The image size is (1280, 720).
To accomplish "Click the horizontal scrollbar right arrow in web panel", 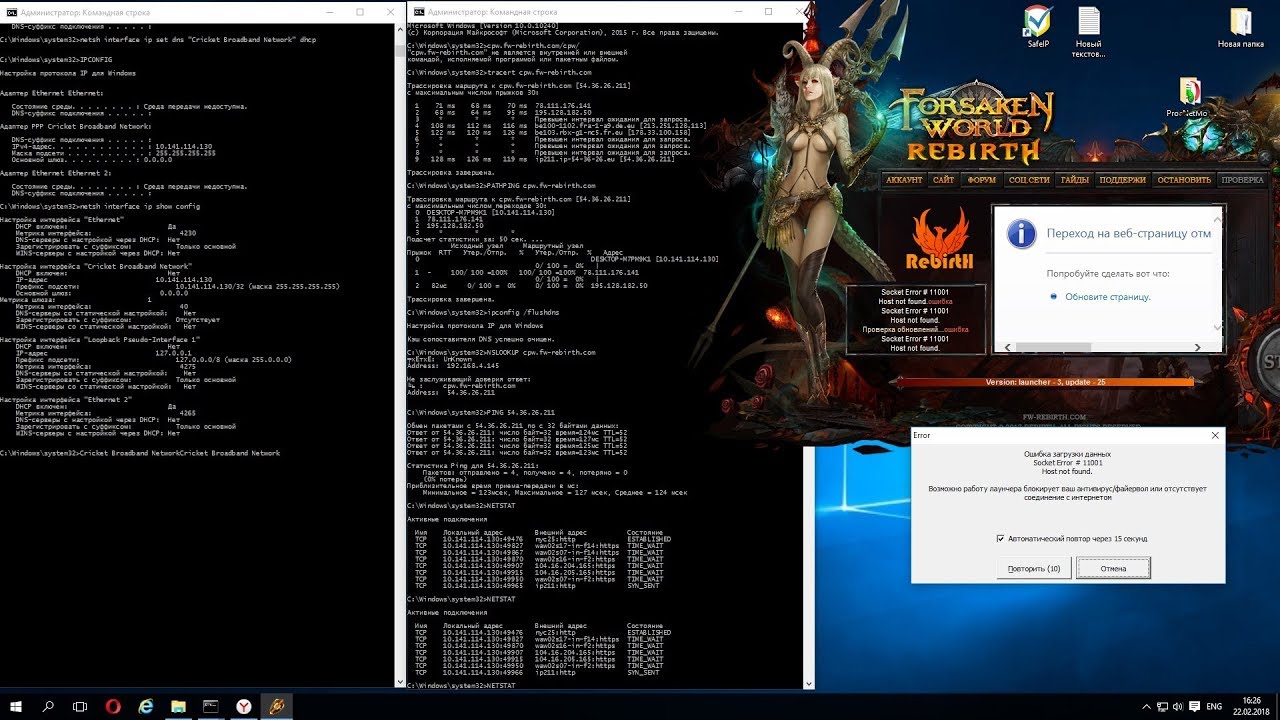I will pos(1199,347).
